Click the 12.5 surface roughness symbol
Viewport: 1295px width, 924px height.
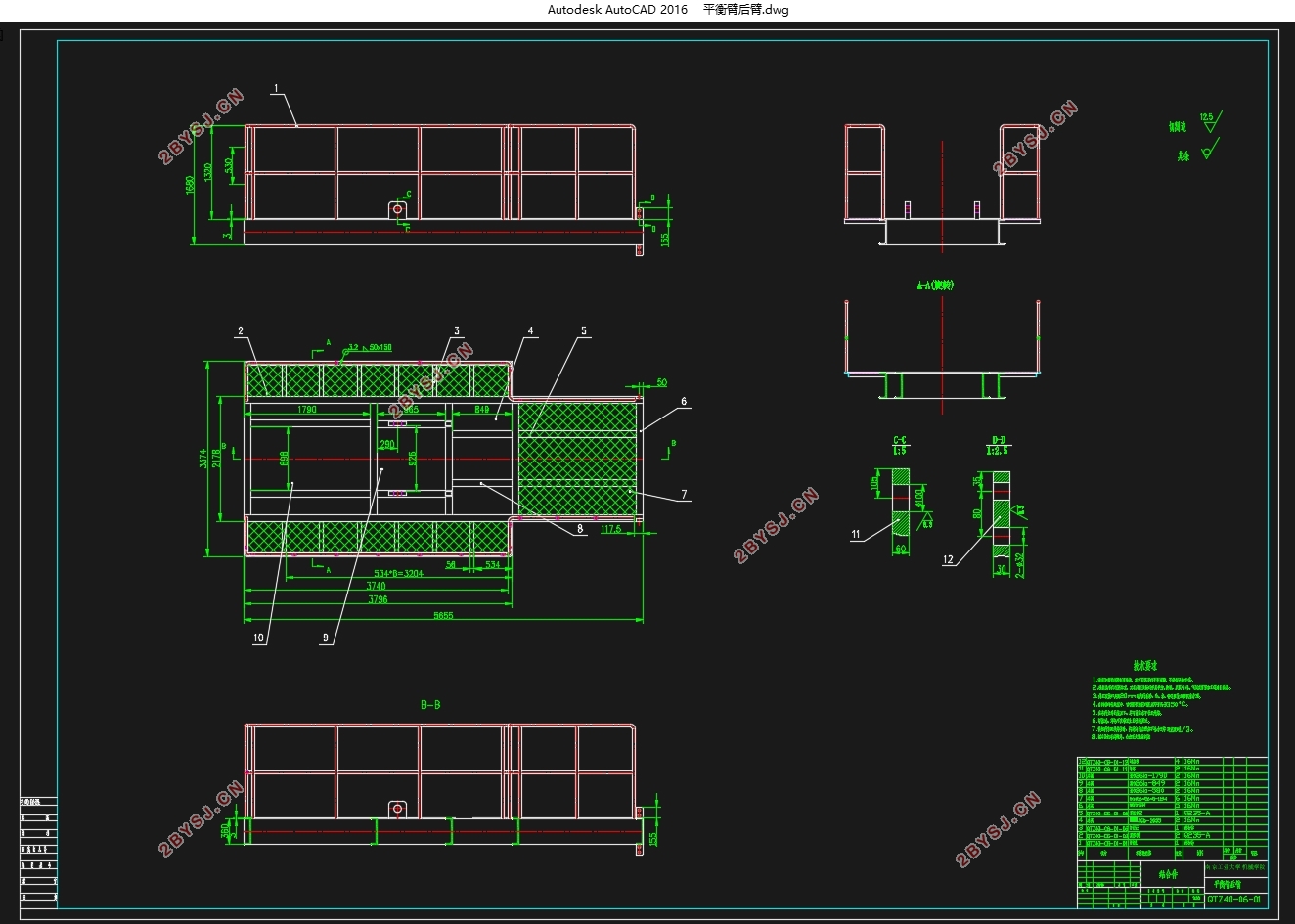(x=1209, y=121)
